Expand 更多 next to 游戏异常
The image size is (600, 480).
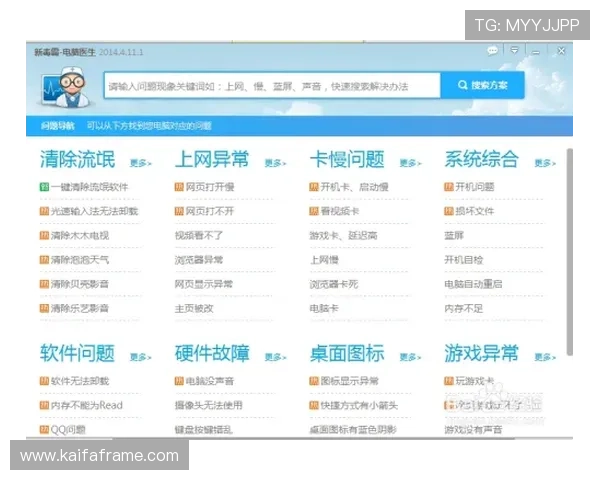tap(545, 357)
